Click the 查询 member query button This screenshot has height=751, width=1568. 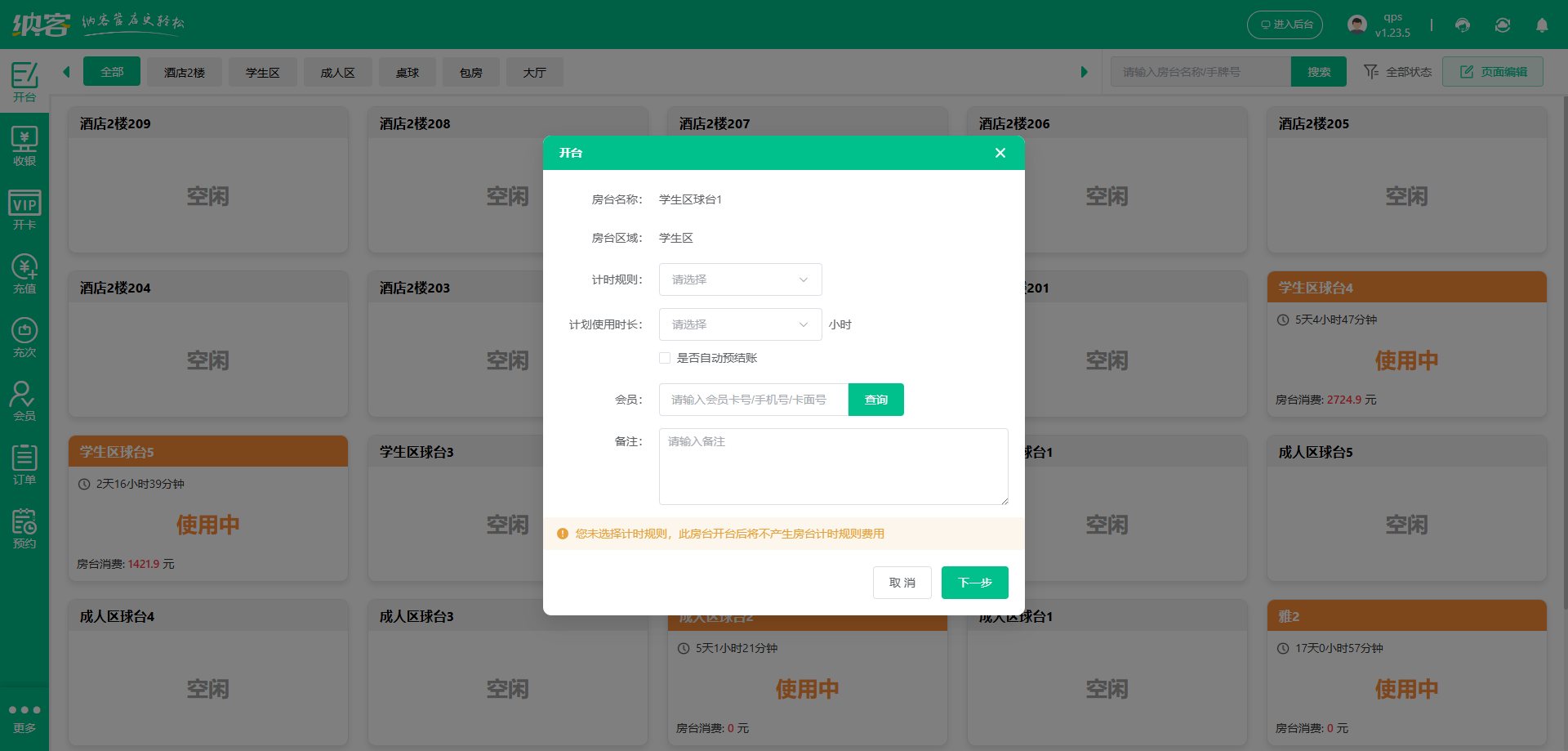point(875,400)
